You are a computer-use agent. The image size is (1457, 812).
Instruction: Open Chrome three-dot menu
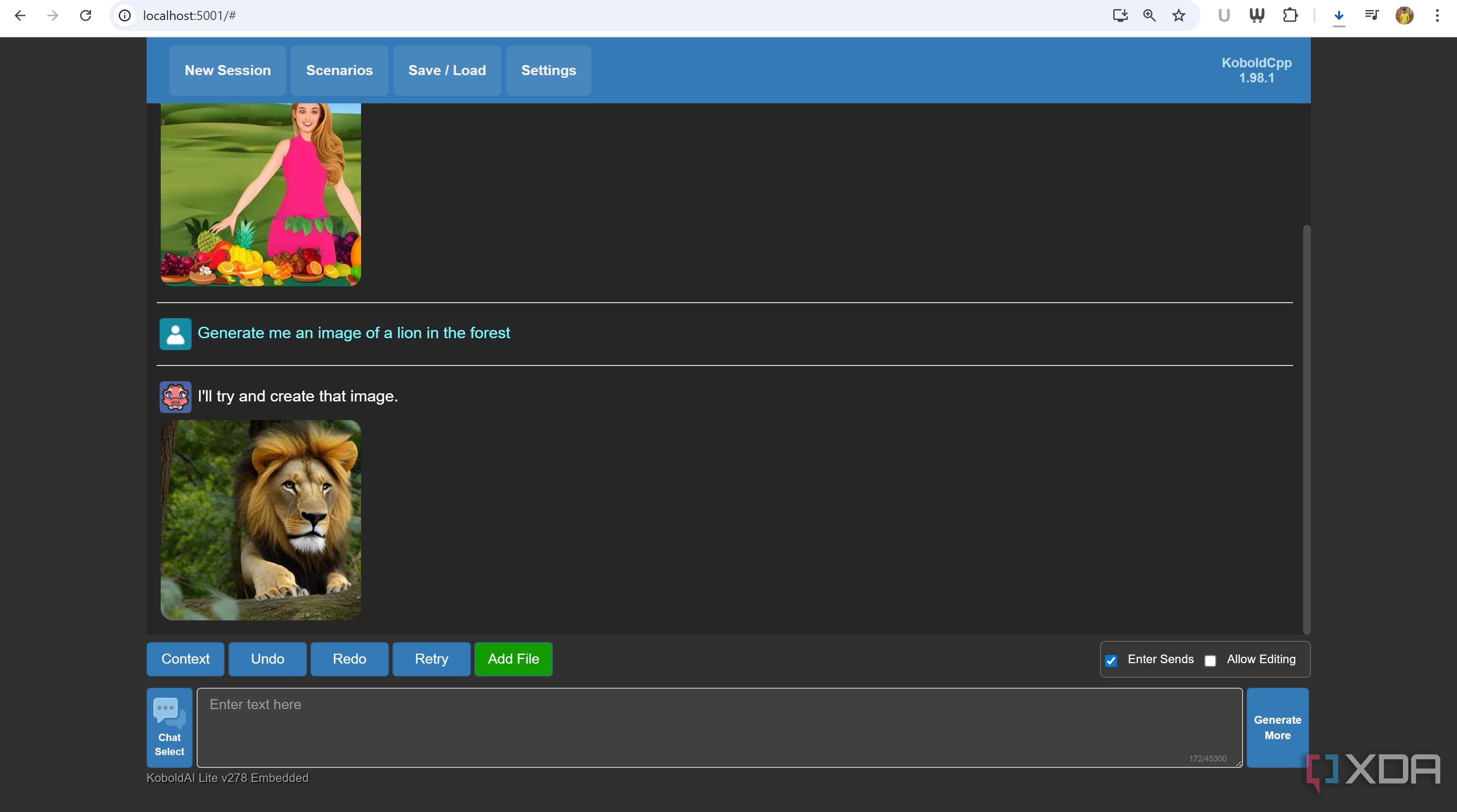click(x=1437, y=16)
